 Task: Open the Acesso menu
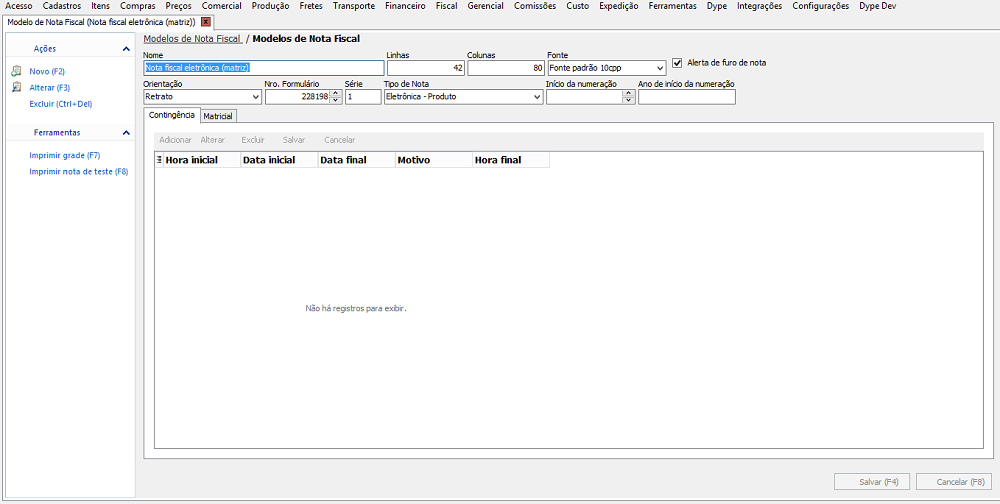[18, 6]
